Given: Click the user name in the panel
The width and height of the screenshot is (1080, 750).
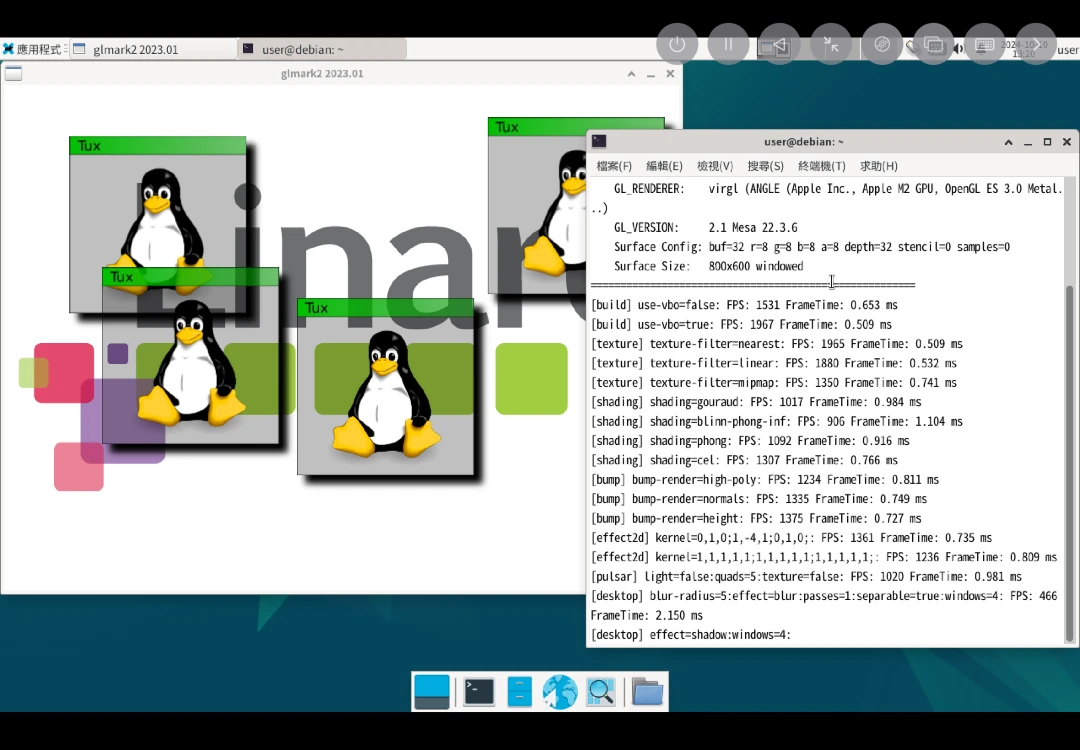Looking at the screenshot, I should [1068, 50].
